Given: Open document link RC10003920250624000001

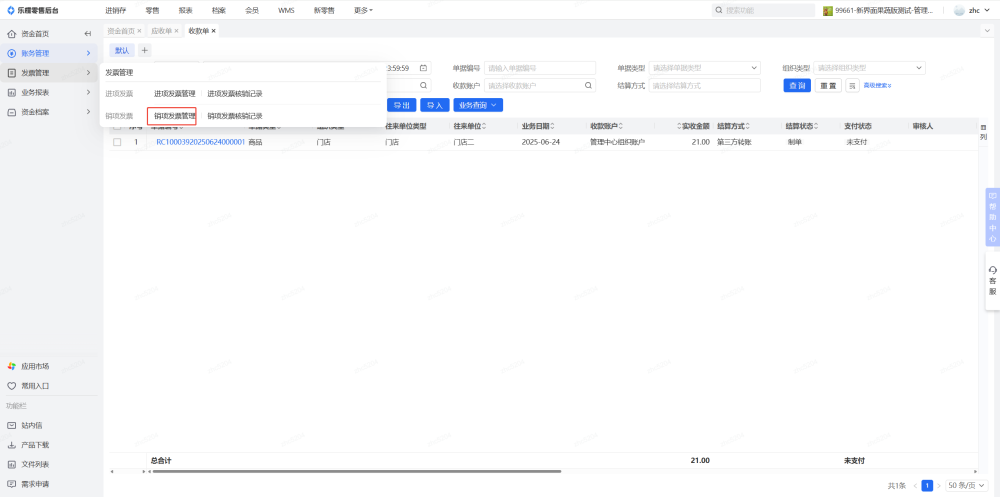Looking at the screenshot, I should (x=200, y=142).
